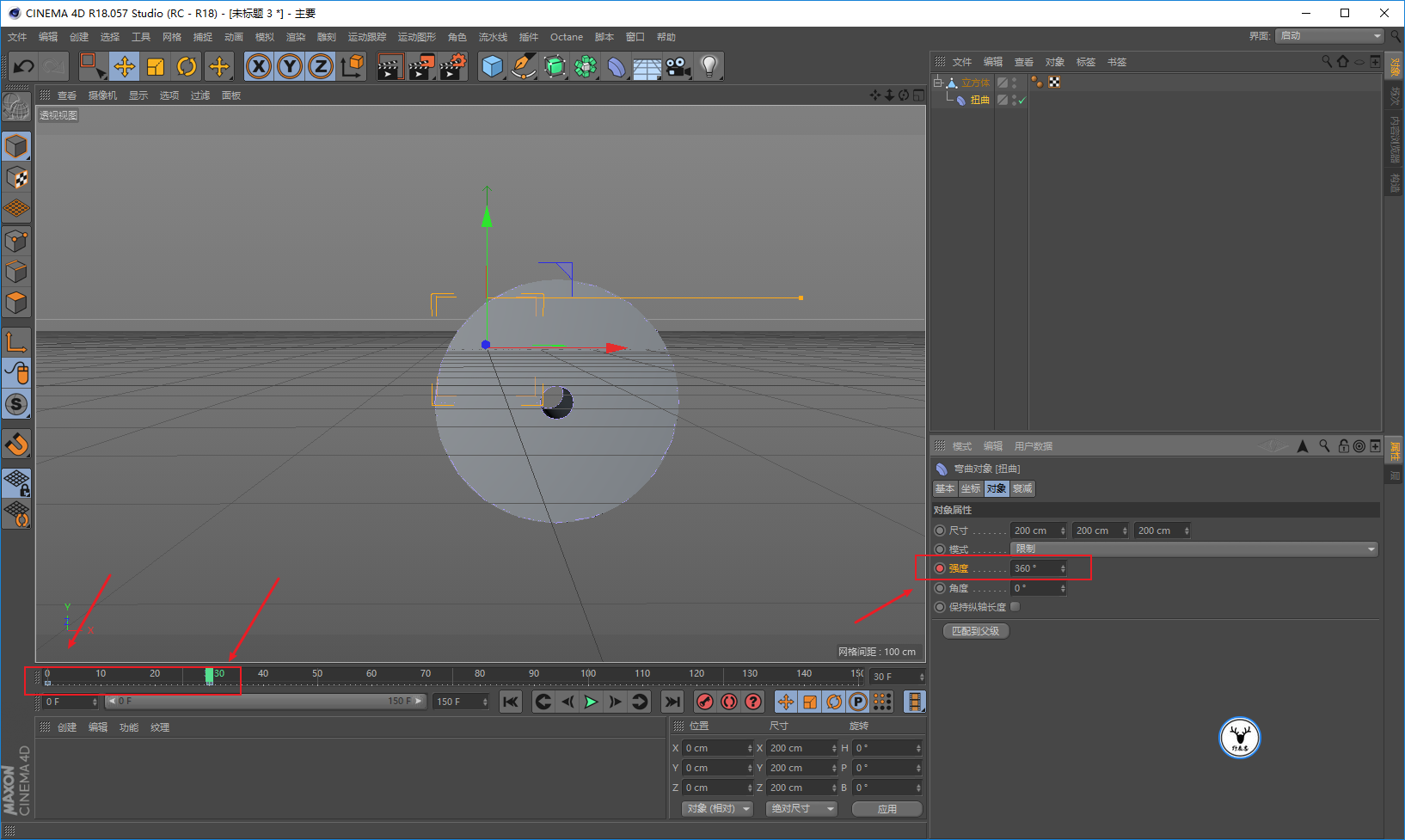Click the Undo arrow icon
This screenshot has width=1405, height=840.
(24, 66)
